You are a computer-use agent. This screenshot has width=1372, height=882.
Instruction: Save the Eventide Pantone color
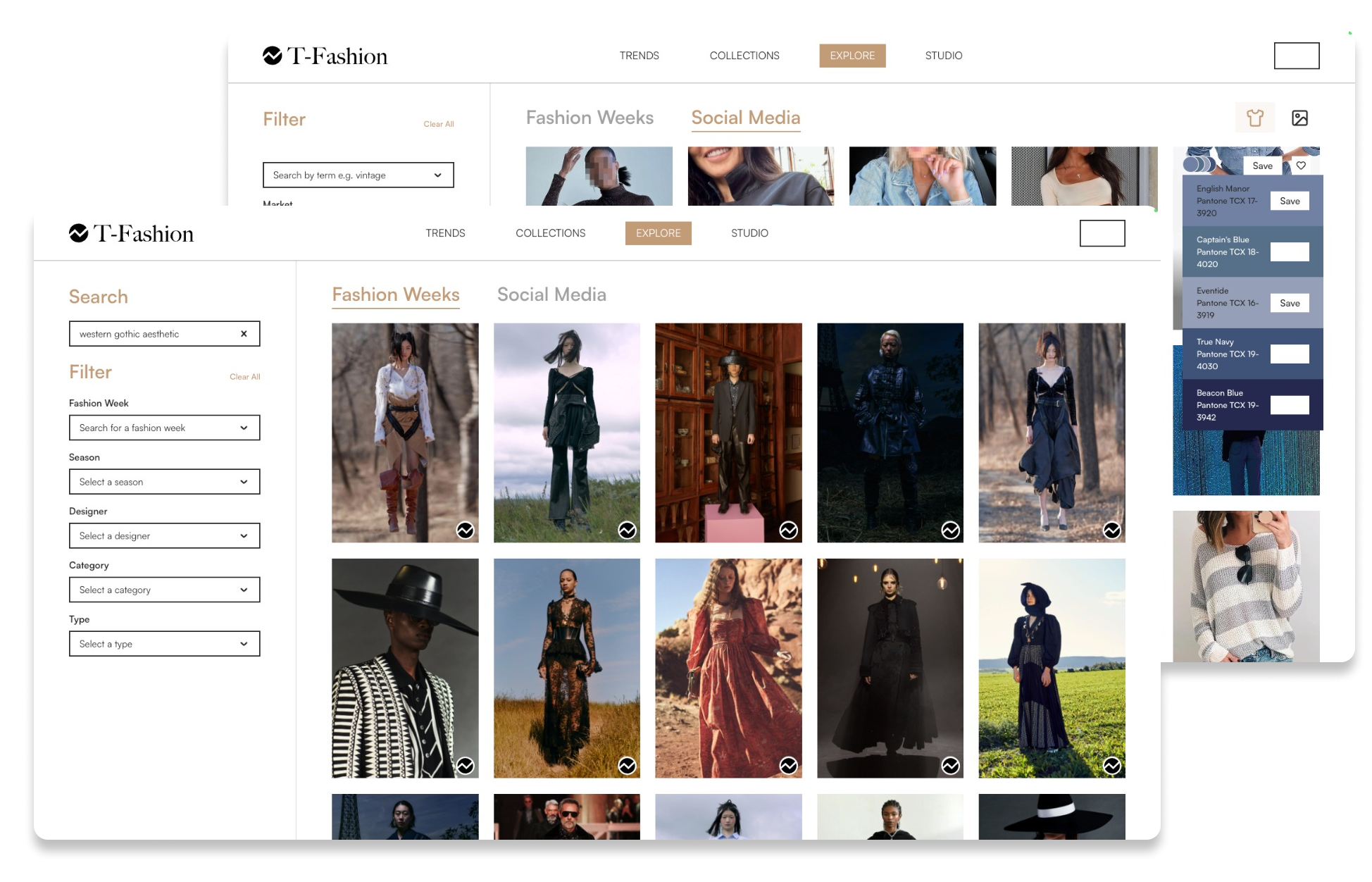1290,302
